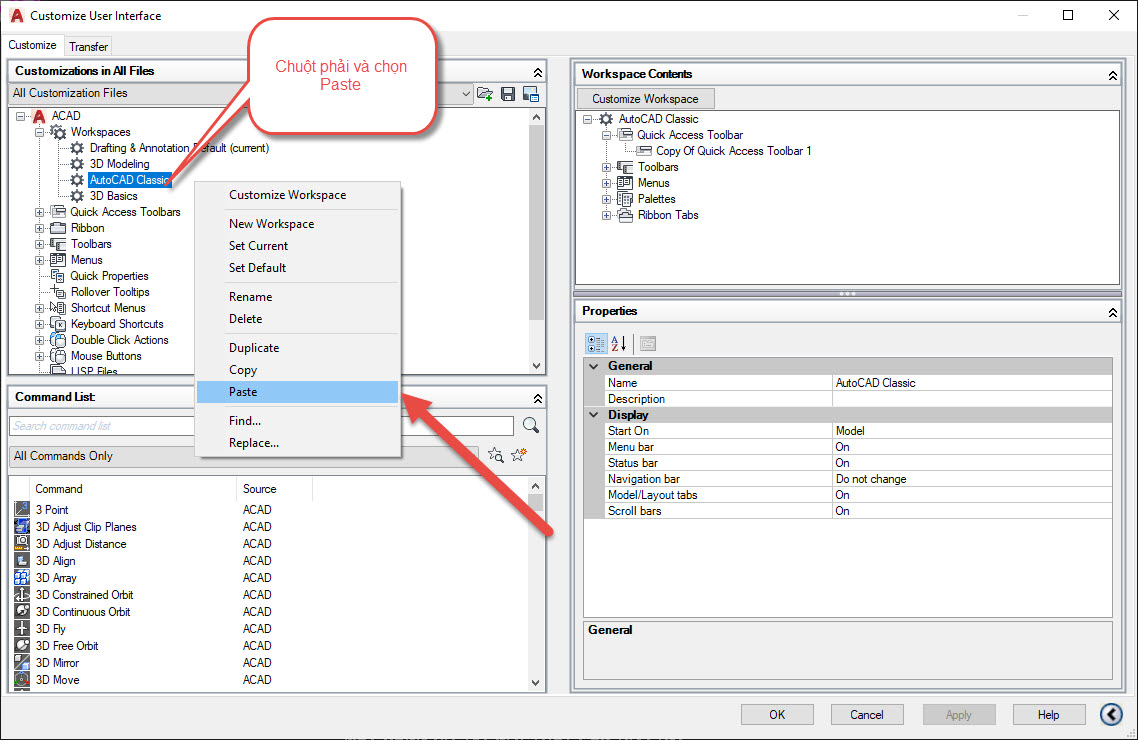
Task: Choose Paste from the context menu
Action: tap(243, 392)
